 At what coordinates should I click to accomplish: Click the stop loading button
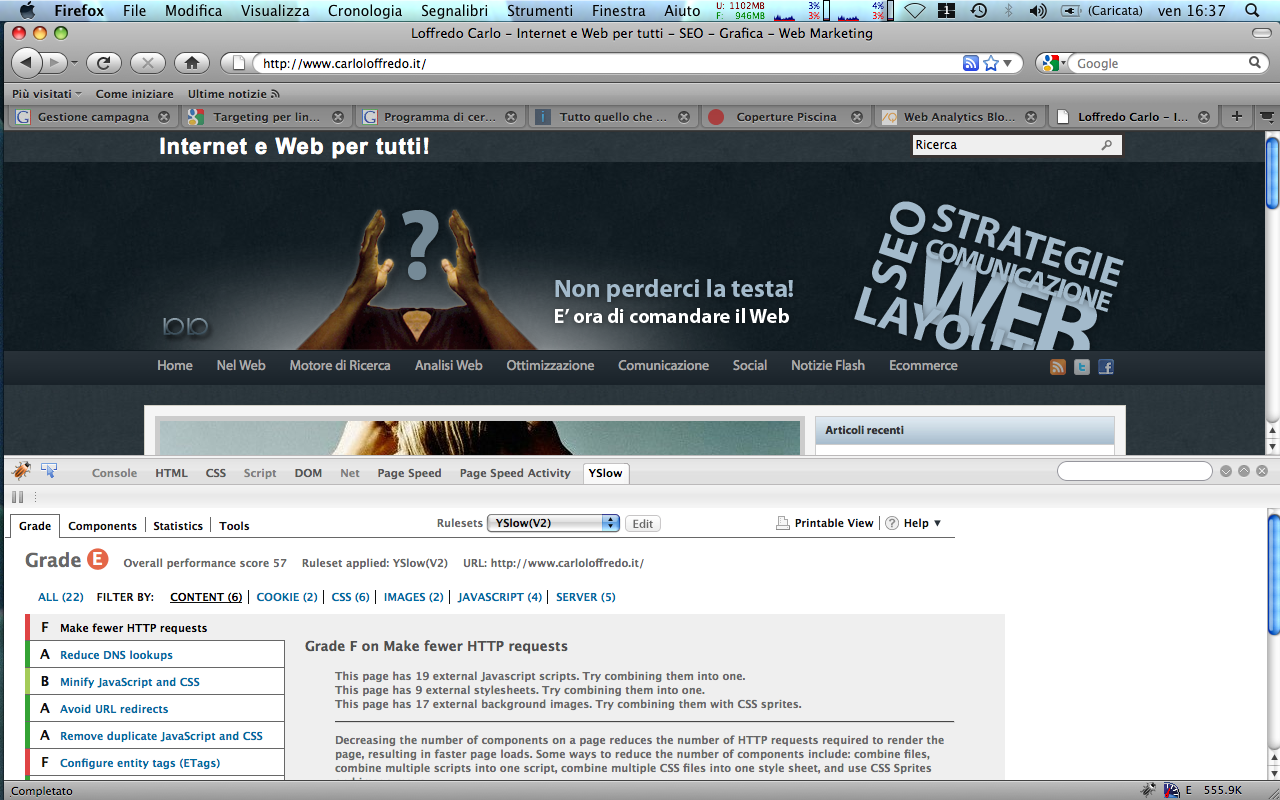click(x=147, y=63)
